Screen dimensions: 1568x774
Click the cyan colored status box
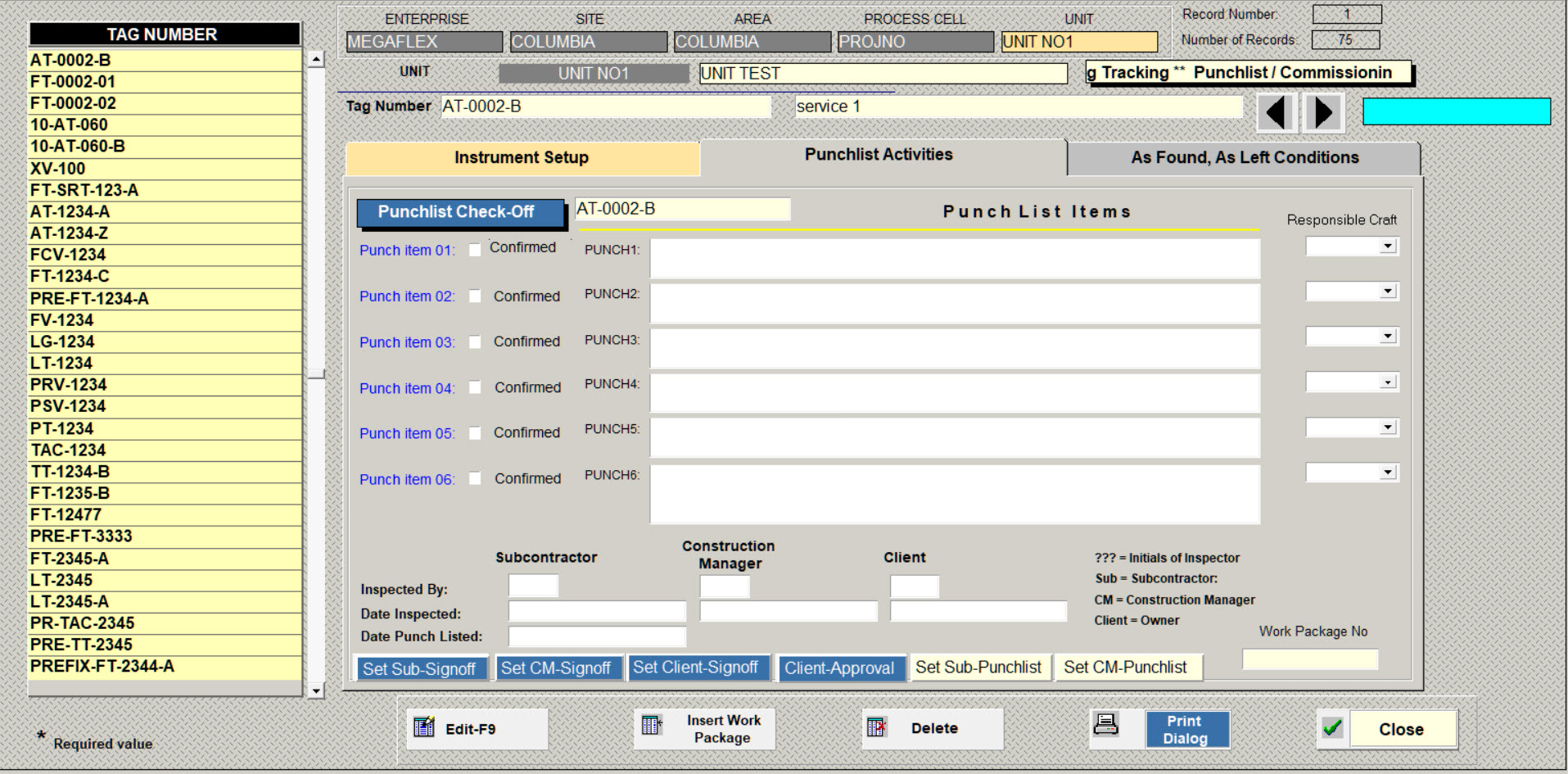(x=1456, y=112)
